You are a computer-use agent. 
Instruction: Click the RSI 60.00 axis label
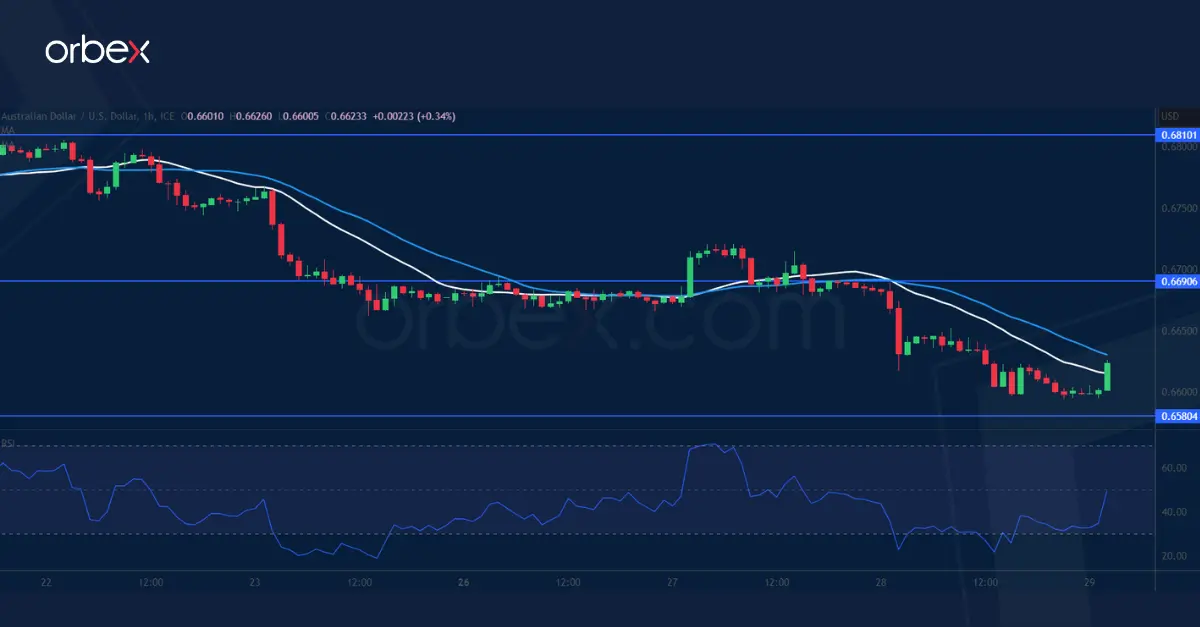tap(1174, 468)
